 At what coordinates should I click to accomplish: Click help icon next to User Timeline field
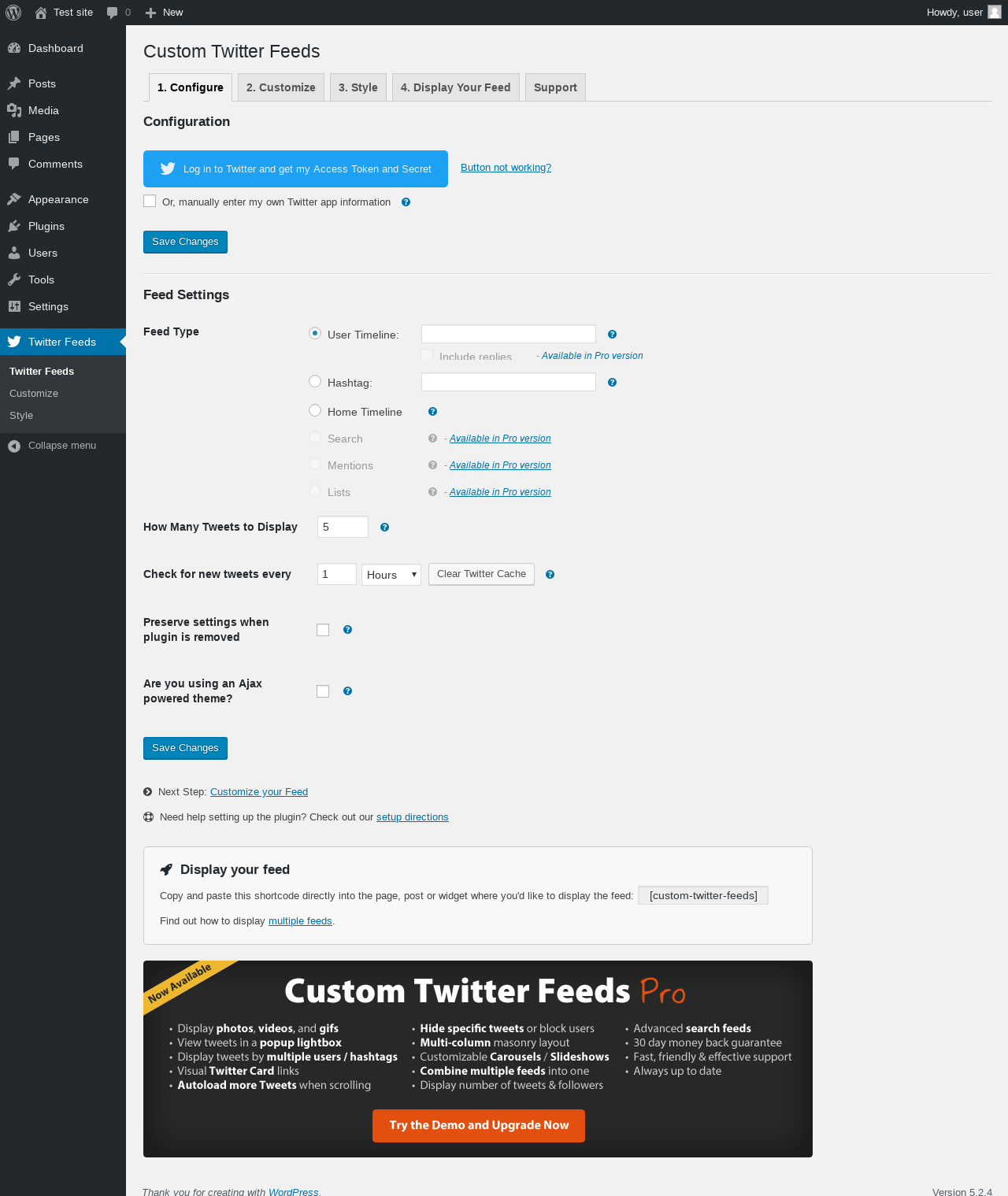(613, 335)
